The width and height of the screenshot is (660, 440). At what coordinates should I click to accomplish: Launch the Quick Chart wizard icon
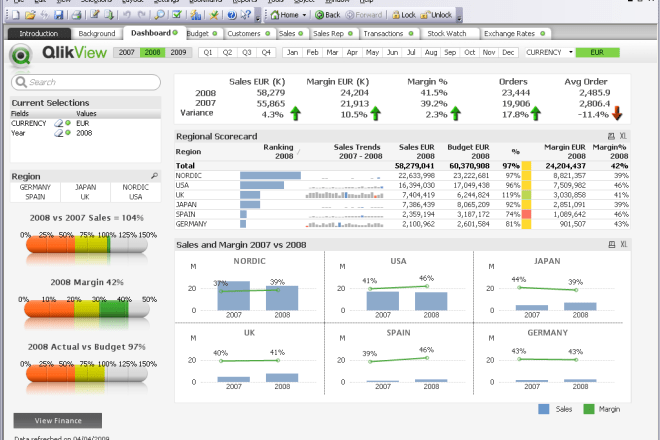tap(196, 15)
